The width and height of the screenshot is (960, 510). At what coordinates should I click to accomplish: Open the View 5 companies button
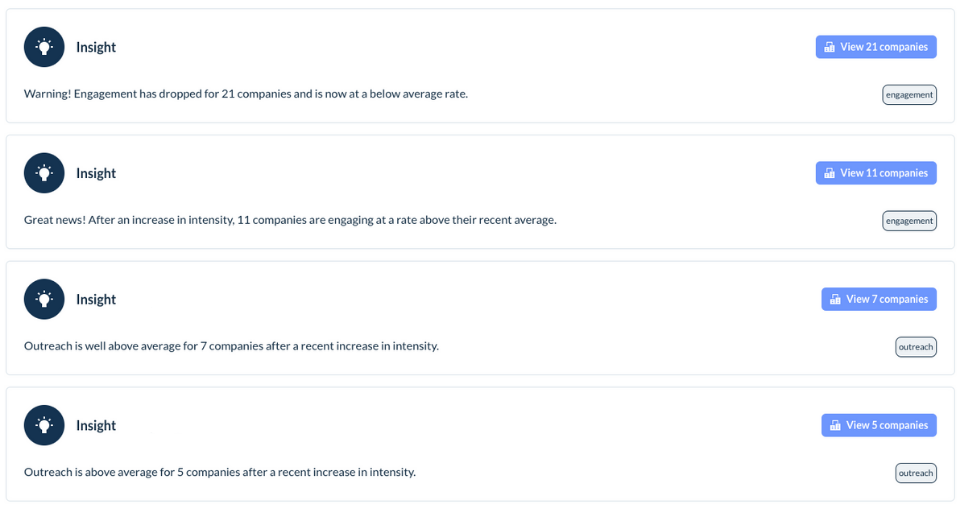[x=879, y=426]
